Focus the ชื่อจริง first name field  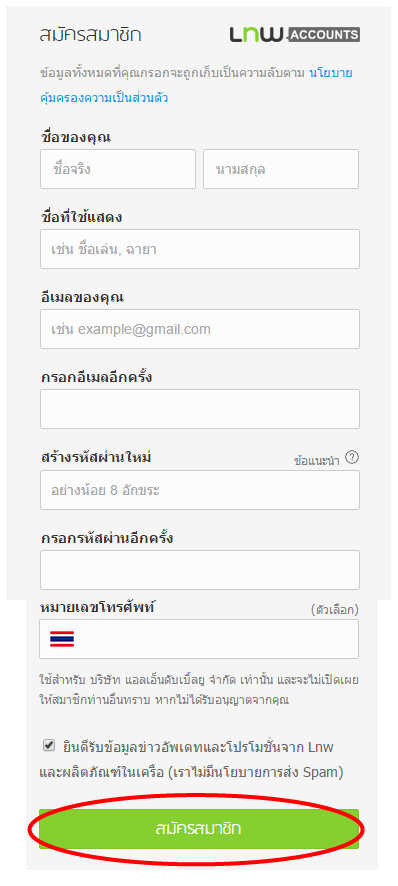[x=118, y=169]
